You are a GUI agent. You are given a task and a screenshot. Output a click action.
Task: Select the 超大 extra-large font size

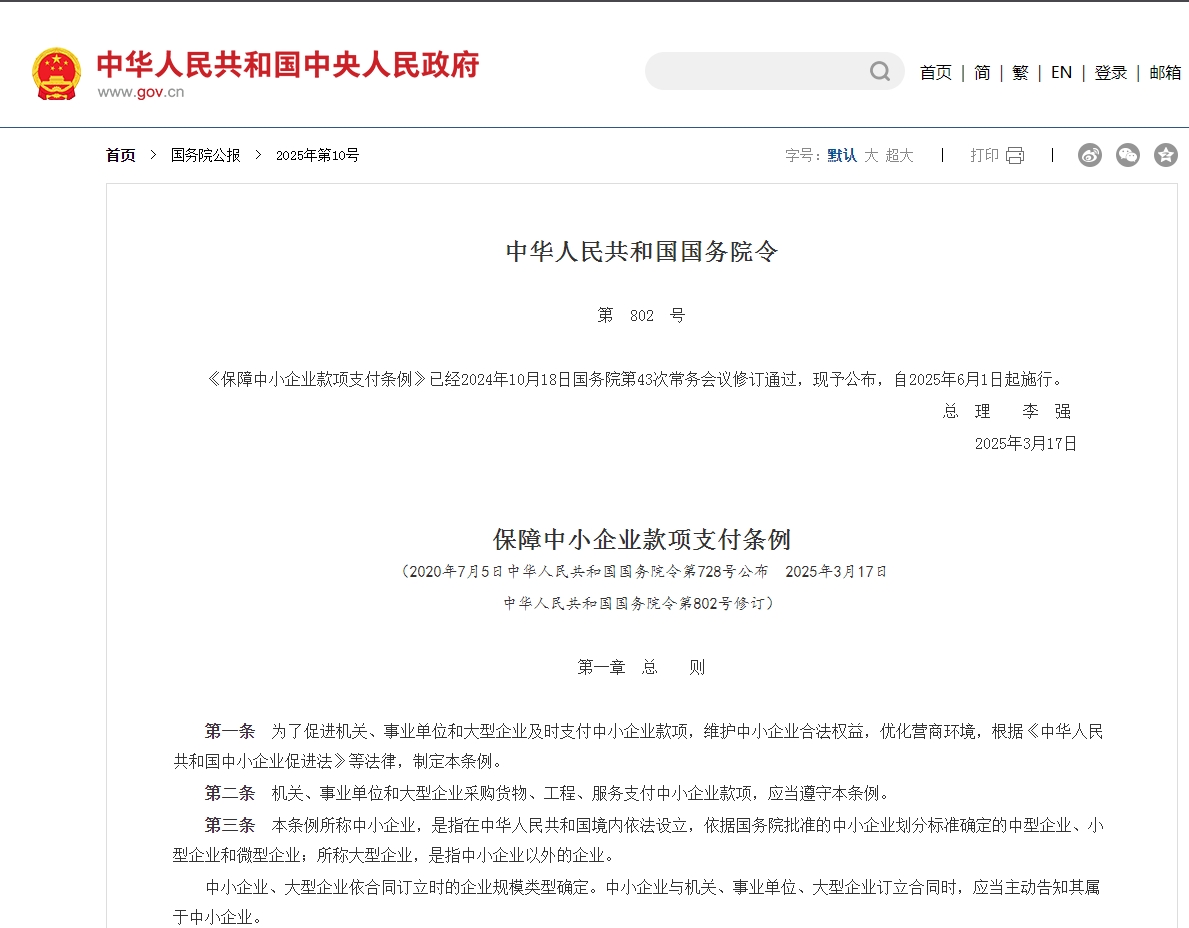(900, 155)
